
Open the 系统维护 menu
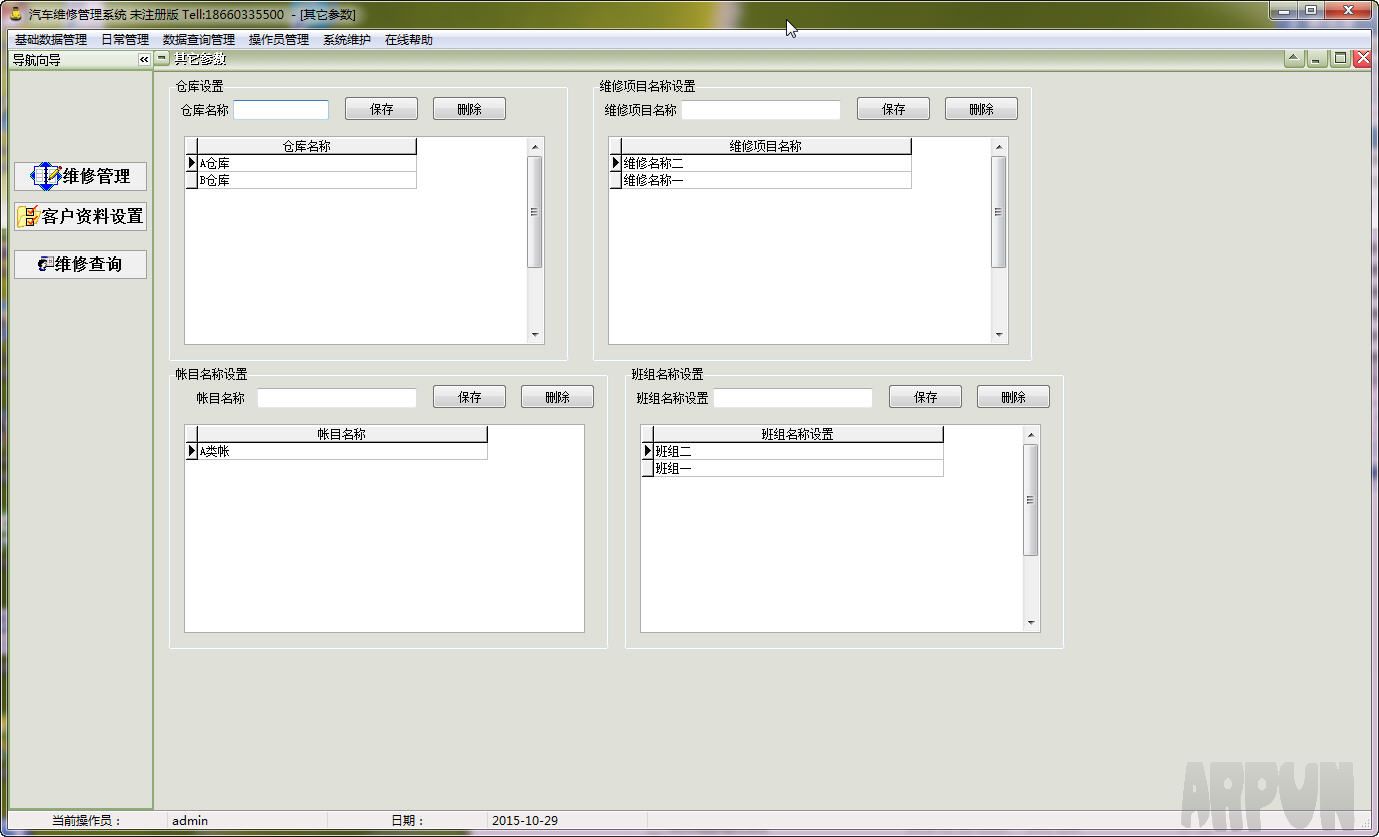point(347,40)
